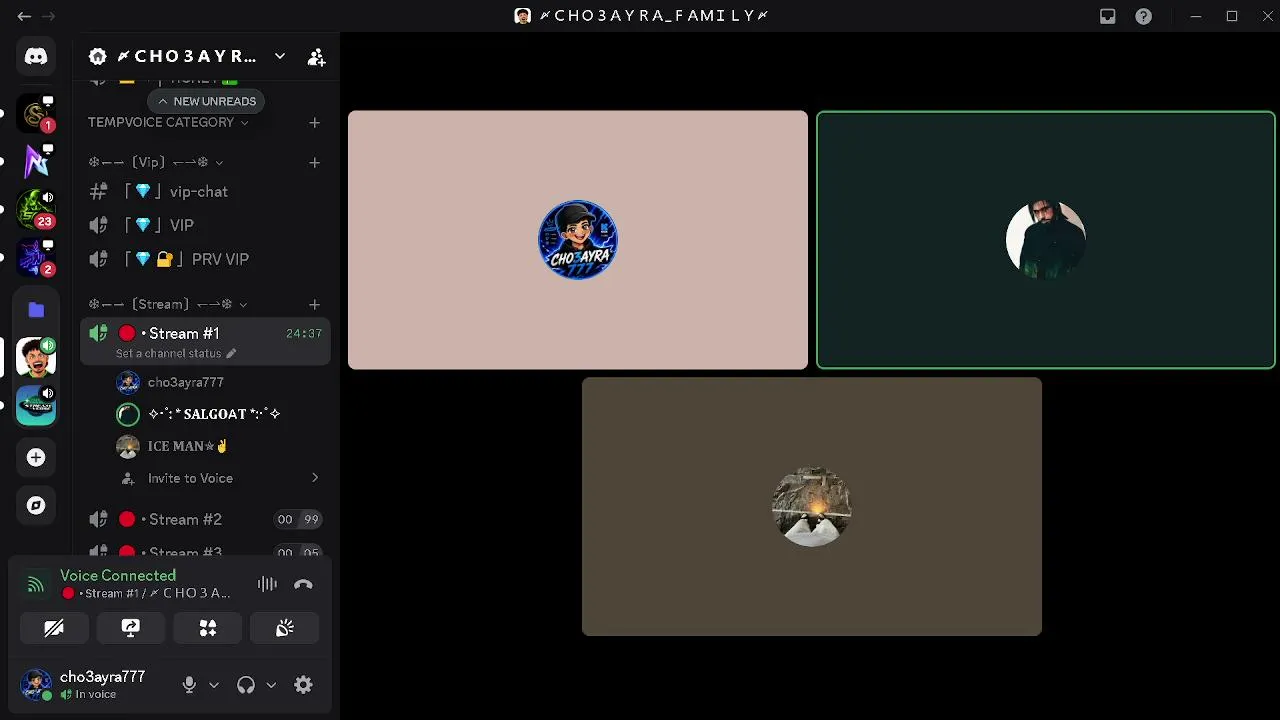Image resolution: width=1280 pixels, height=720 pixels.
Task: Join the PRV VIP voice channel
Action: [x=205, y=259]
